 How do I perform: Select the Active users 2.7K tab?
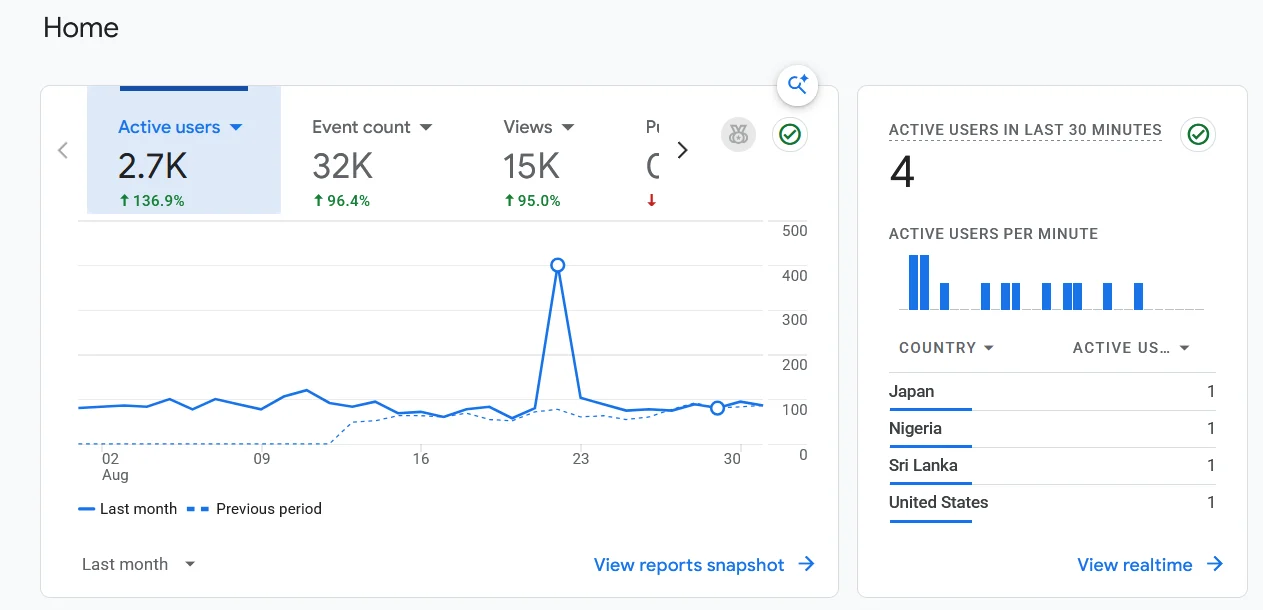pyautogui.click(x=184, y=150)
